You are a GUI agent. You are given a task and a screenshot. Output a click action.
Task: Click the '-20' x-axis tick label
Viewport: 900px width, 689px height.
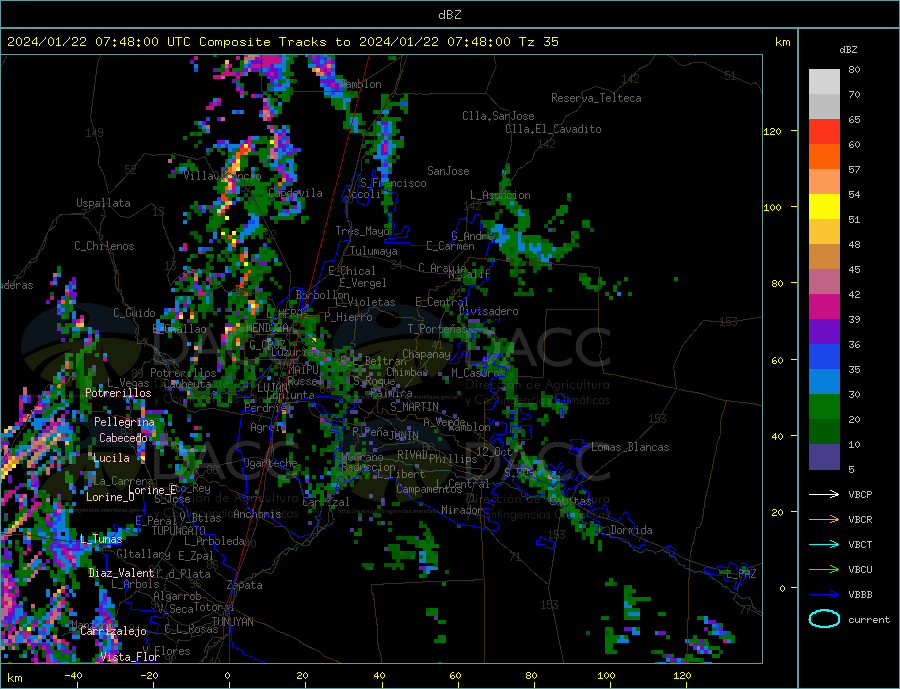pos(149,675)
